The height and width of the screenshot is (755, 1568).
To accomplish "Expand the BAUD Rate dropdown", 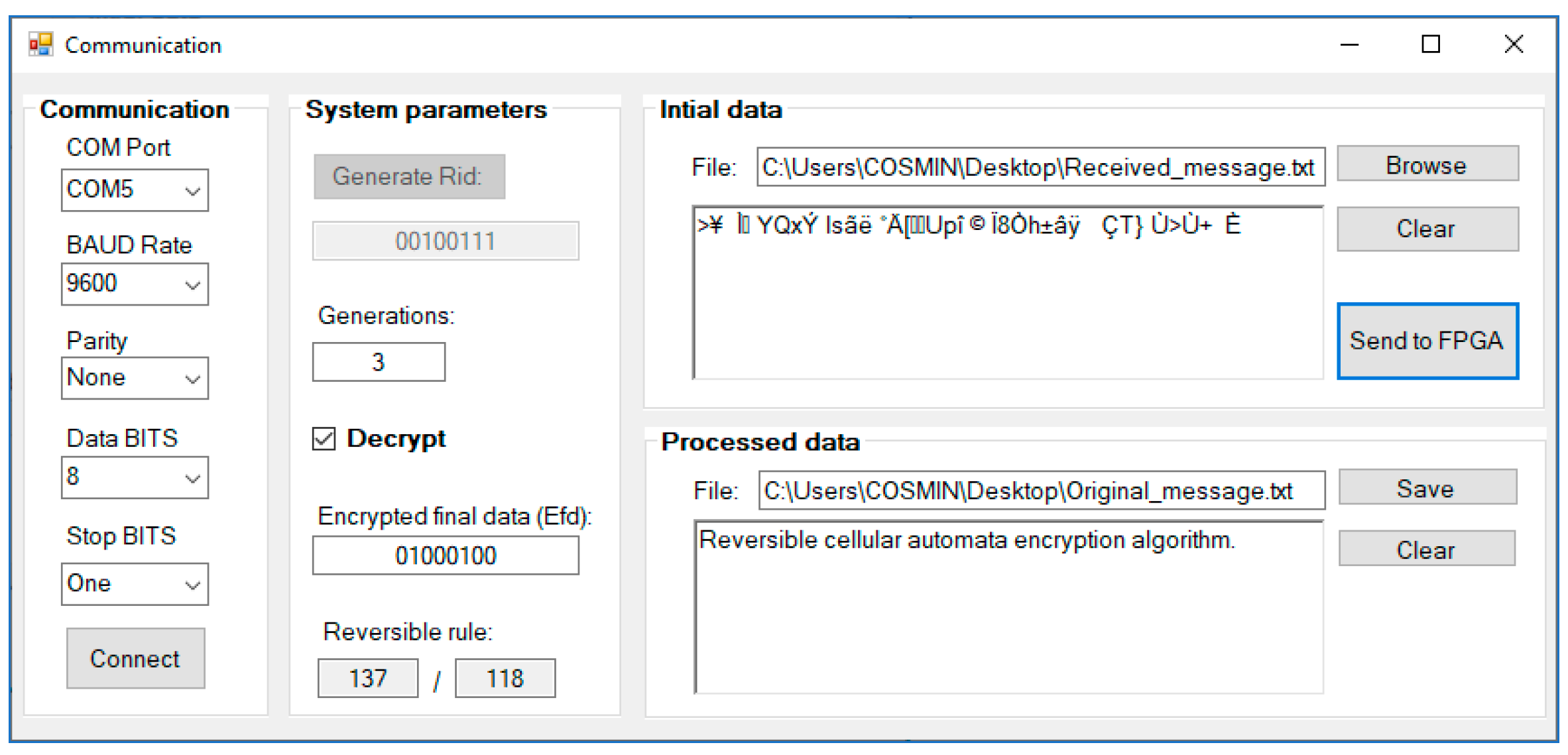I will tap(192, 285).
